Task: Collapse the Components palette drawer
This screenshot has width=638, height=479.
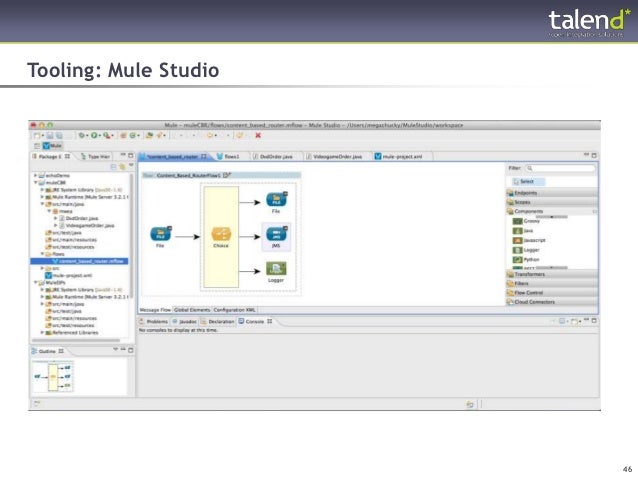Action: coord(552,211)
